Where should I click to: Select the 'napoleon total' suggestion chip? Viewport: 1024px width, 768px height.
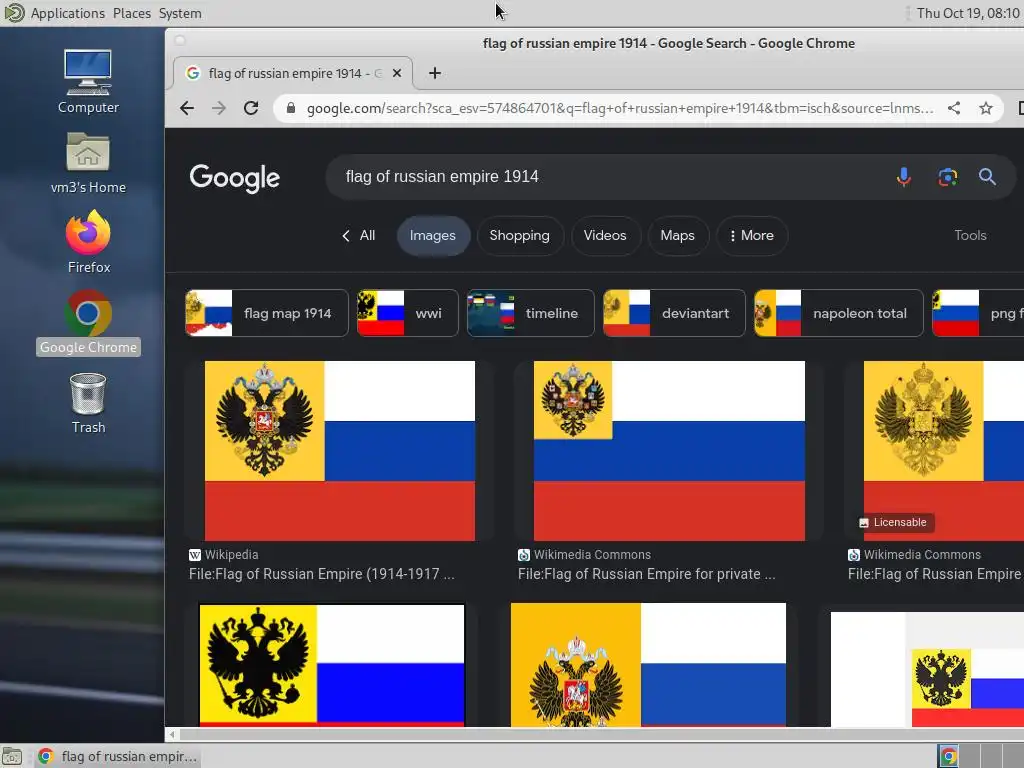click(839, 313)
